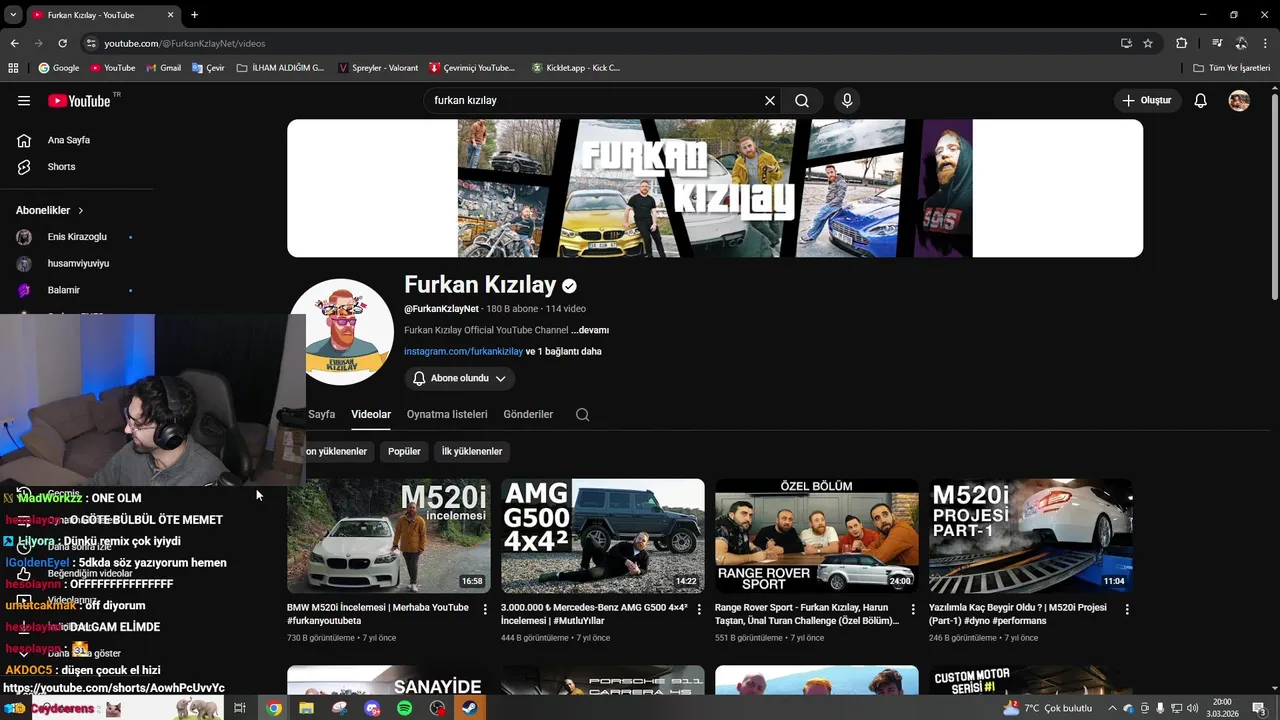
Task: Click the Range Rover Sport video title
Action: [x=807, y=614]
